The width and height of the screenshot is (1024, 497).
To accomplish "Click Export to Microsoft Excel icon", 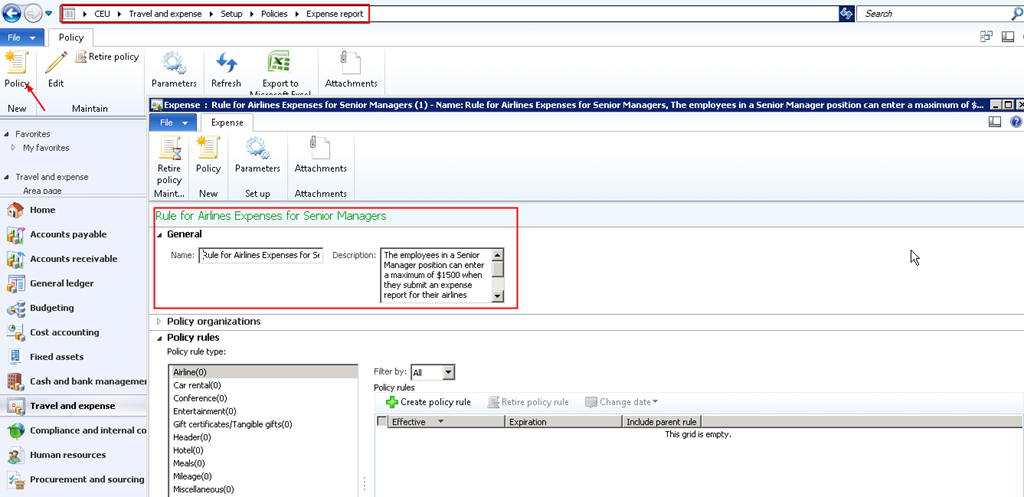I will pos(280,64).
